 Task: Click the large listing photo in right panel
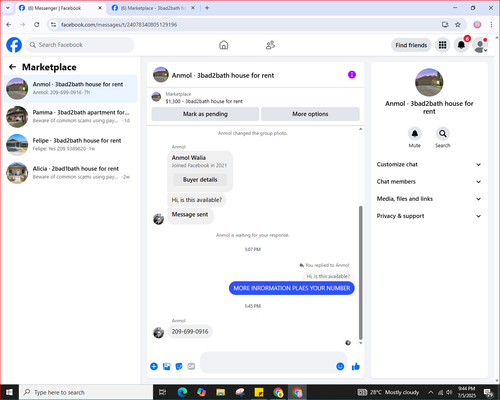pos(429,82)
